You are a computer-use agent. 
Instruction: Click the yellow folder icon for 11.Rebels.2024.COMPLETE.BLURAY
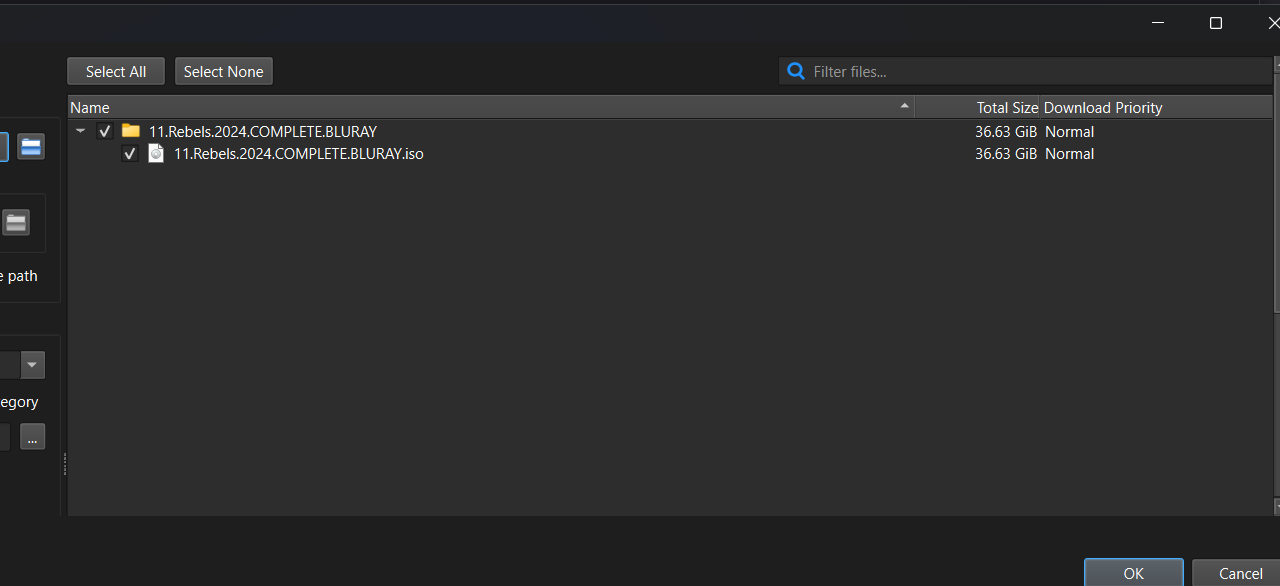coord(131,131)
